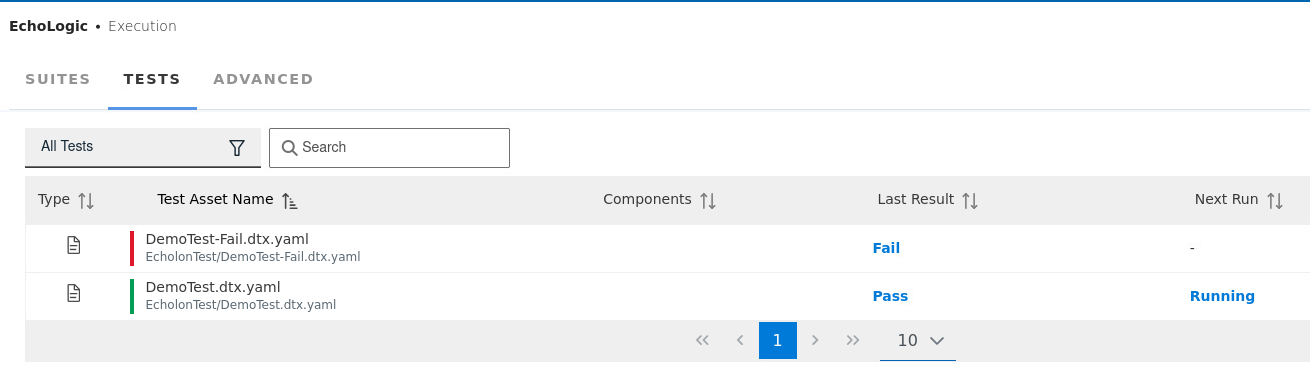Click into the Search field
Image resolution: width=1310 pixels, height=378 pixels.
(x=390, y=148)
